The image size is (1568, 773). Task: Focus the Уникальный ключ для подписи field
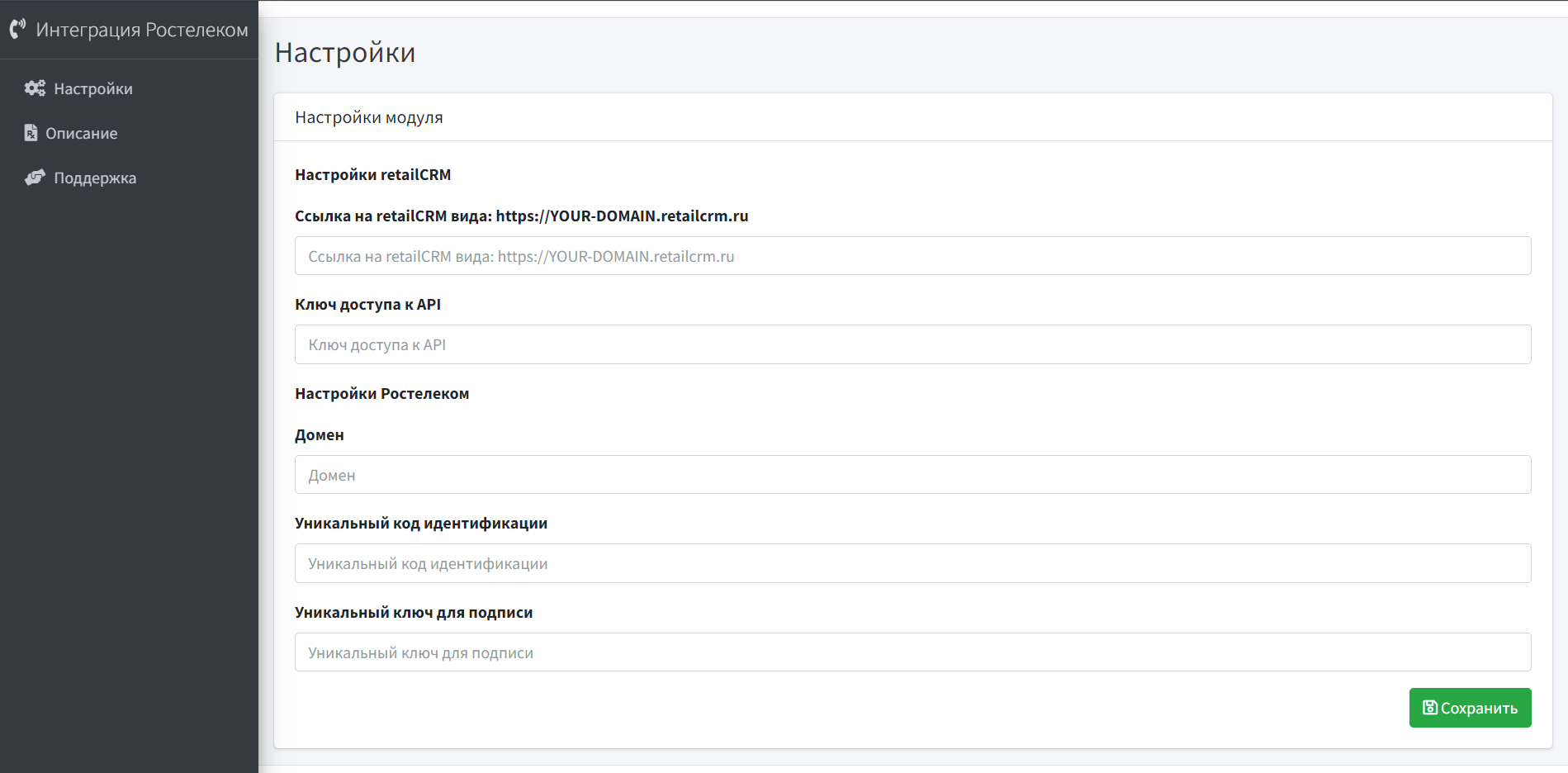click(912, 652)
